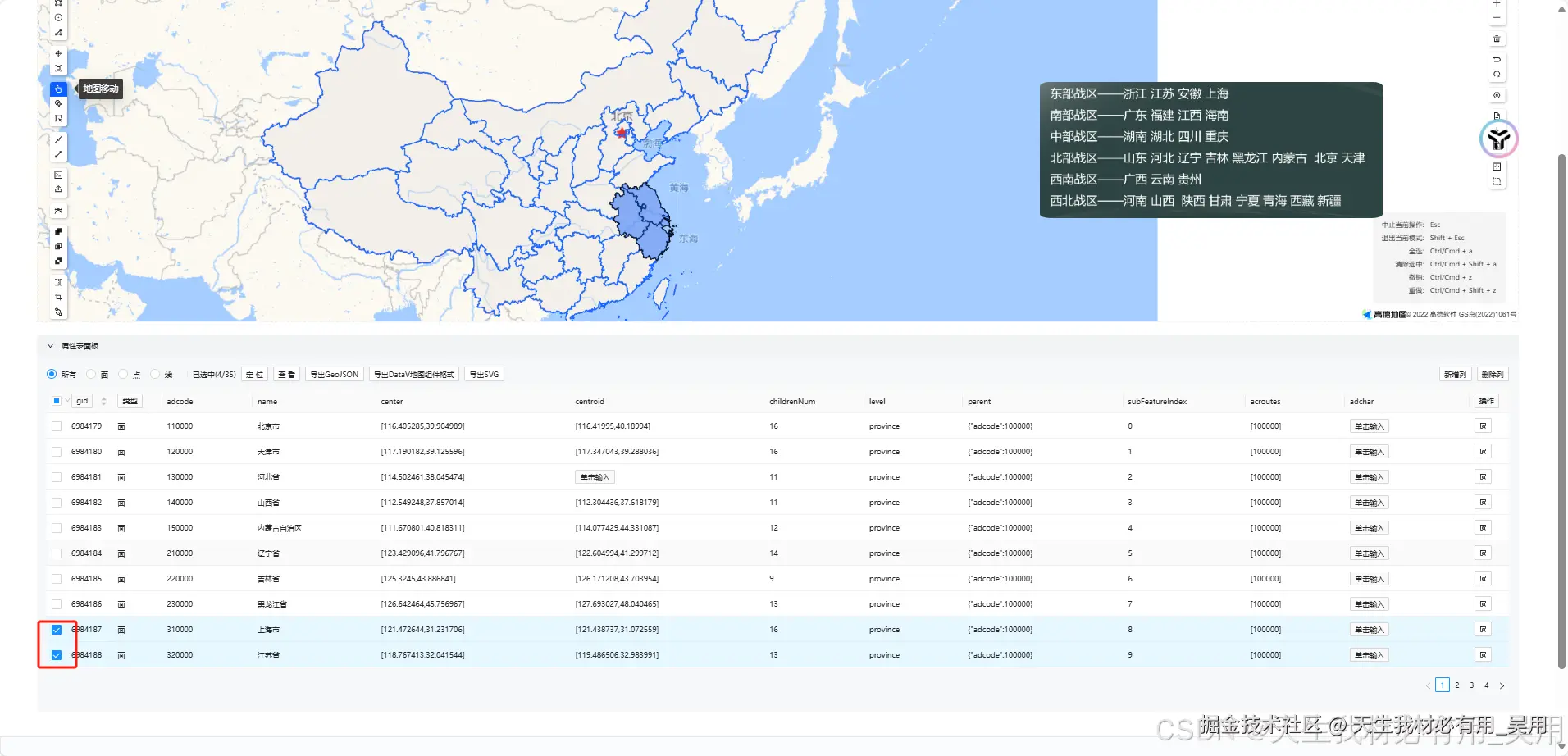Screen dimensions: 1568x756
Task: Check the 北京市 row checkbox
Action: point(56,426)
